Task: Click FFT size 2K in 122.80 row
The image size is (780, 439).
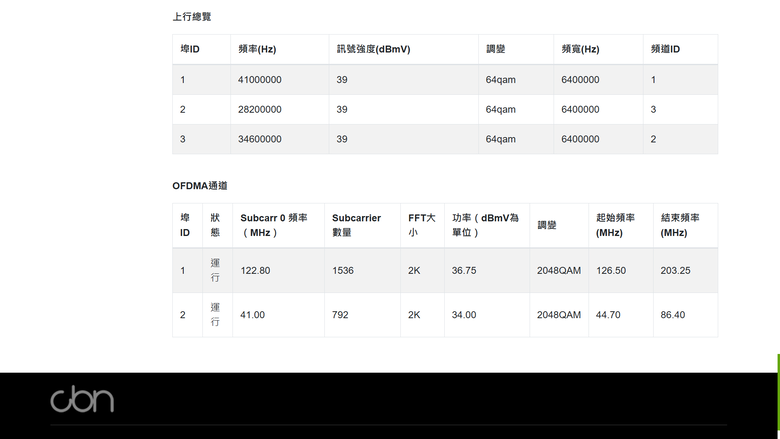Action: pyautogui.click(x=414, y=270)
